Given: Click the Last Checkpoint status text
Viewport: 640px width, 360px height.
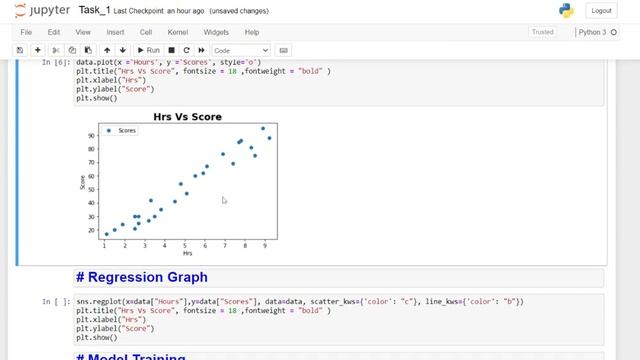Looking at the screenshot, I should 159,11.
